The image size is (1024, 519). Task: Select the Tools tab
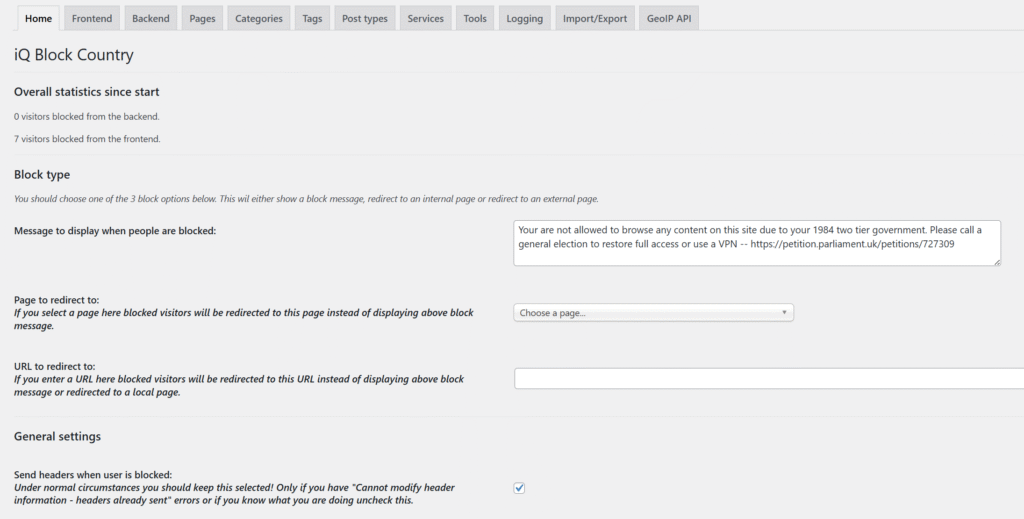(x=475, y=18)
